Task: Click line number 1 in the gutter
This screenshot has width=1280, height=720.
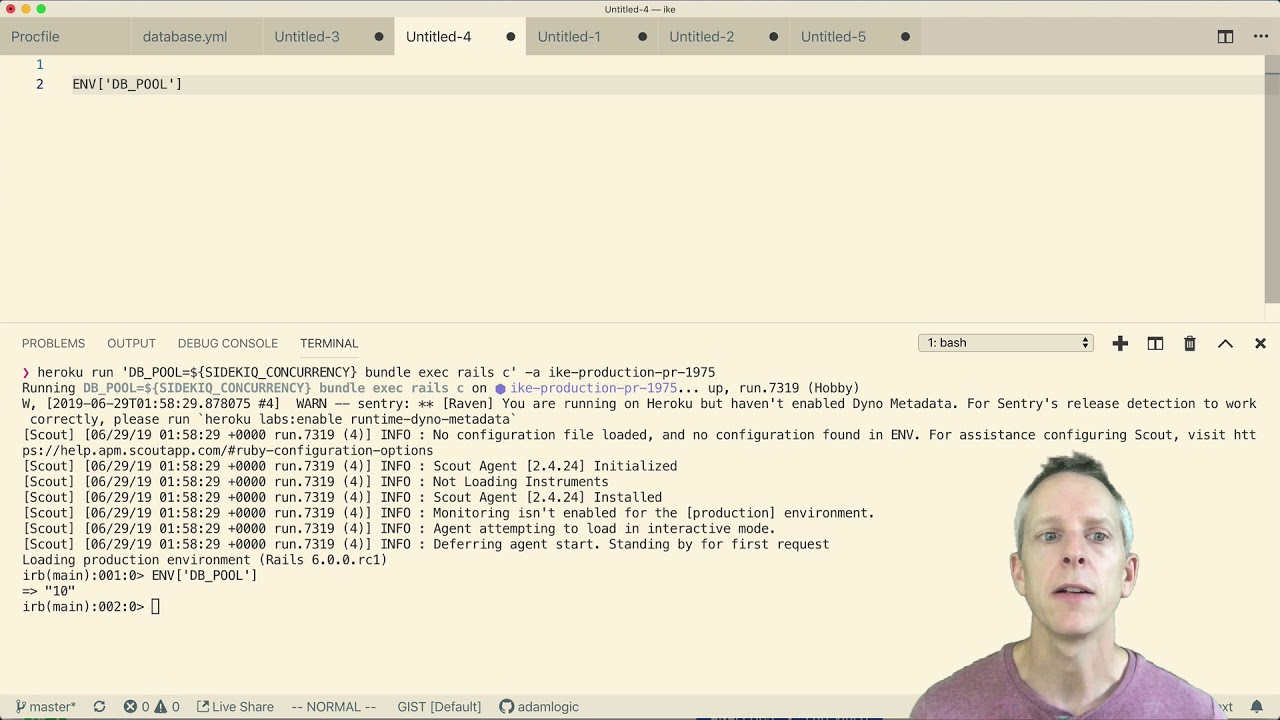Action: 40,64
